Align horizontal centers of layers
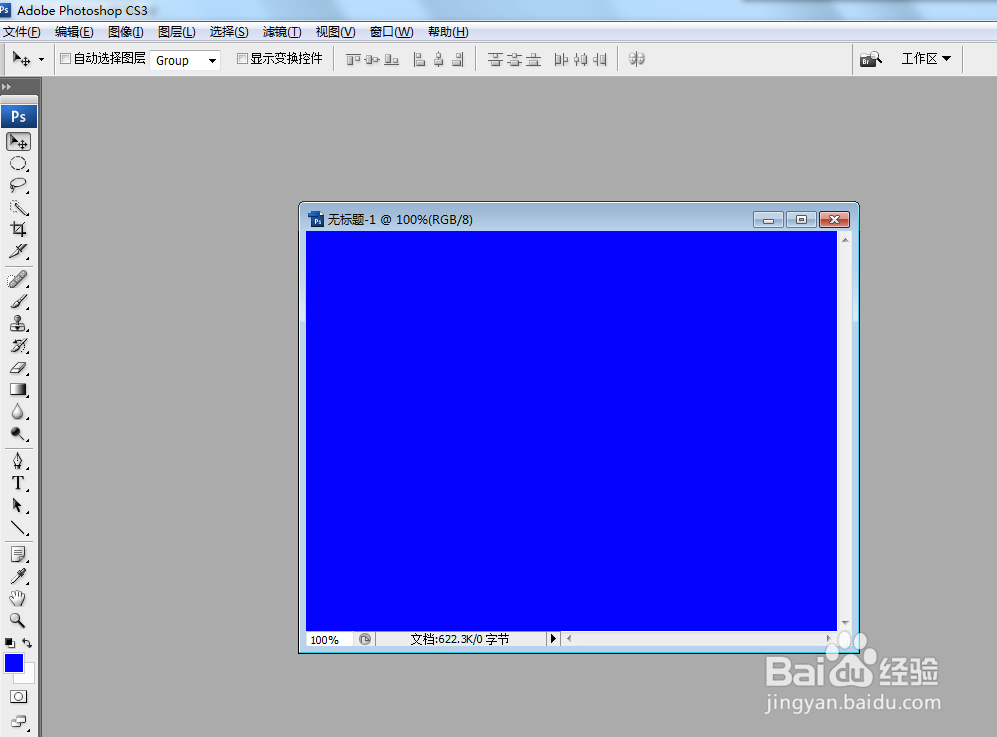 coord(439,59)
